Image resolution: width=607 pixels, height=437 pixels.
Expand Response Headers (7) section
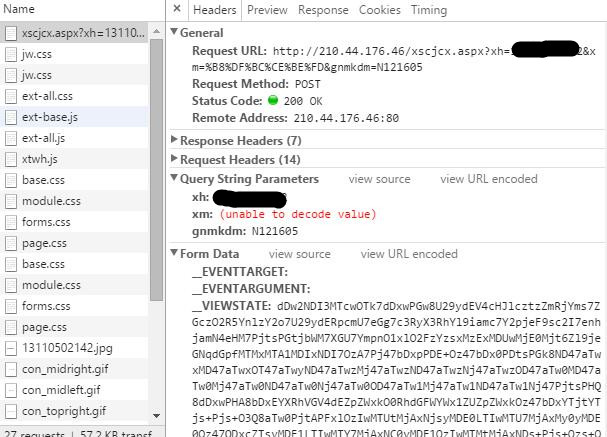(x=174, y=140)
